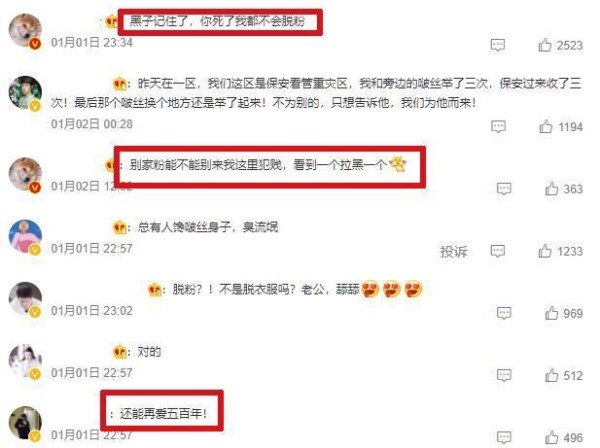600x448 pixels.
Task: Click 投诉 to report comment
Action: pos(454,251)
